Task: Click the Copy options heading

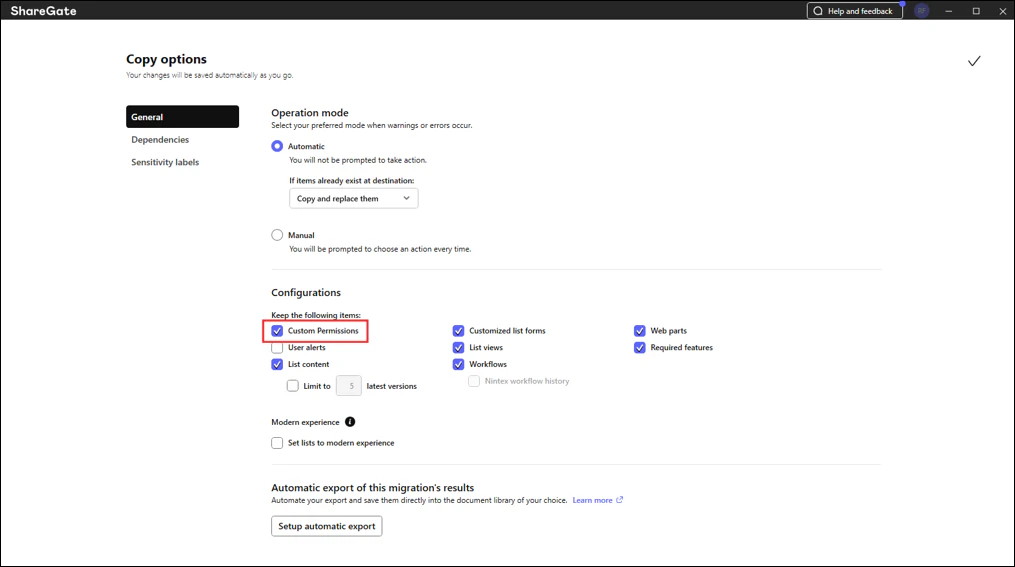Action: coord(166,59)
